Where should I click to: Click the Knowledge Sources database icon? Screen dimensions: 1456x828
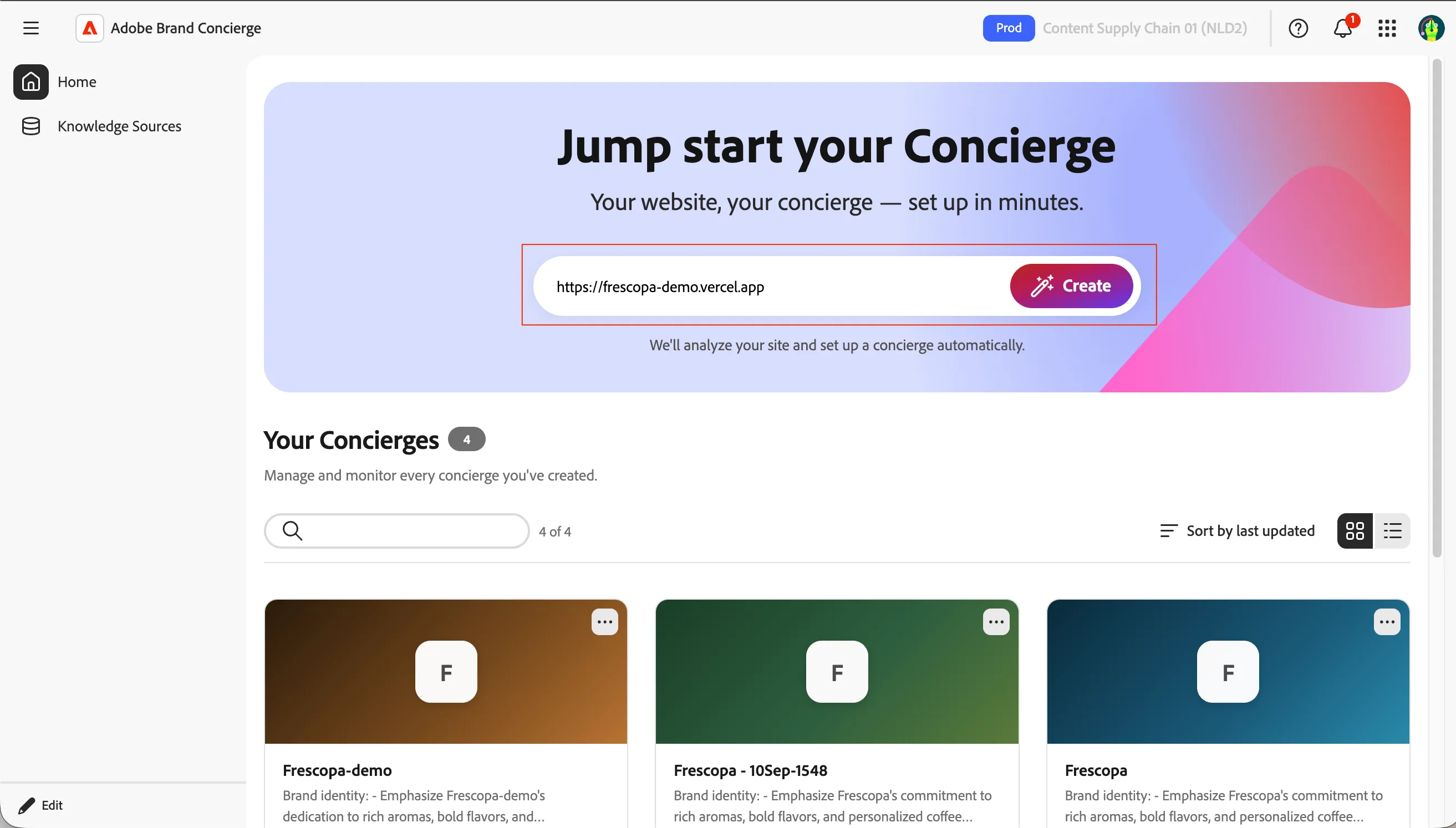(x=30, y=126)
